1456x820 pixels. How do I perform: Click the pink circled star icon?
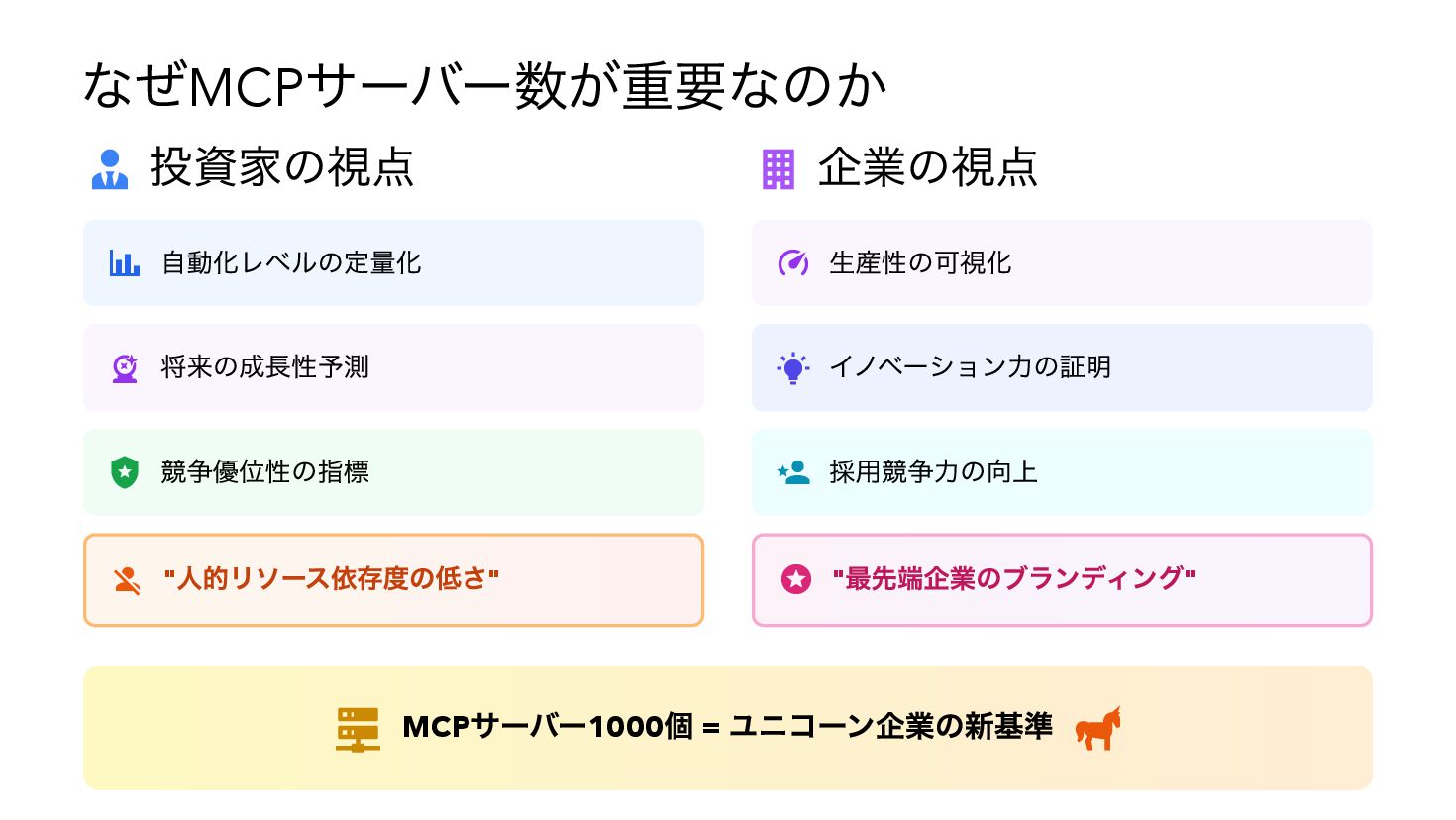click(796, 579)
